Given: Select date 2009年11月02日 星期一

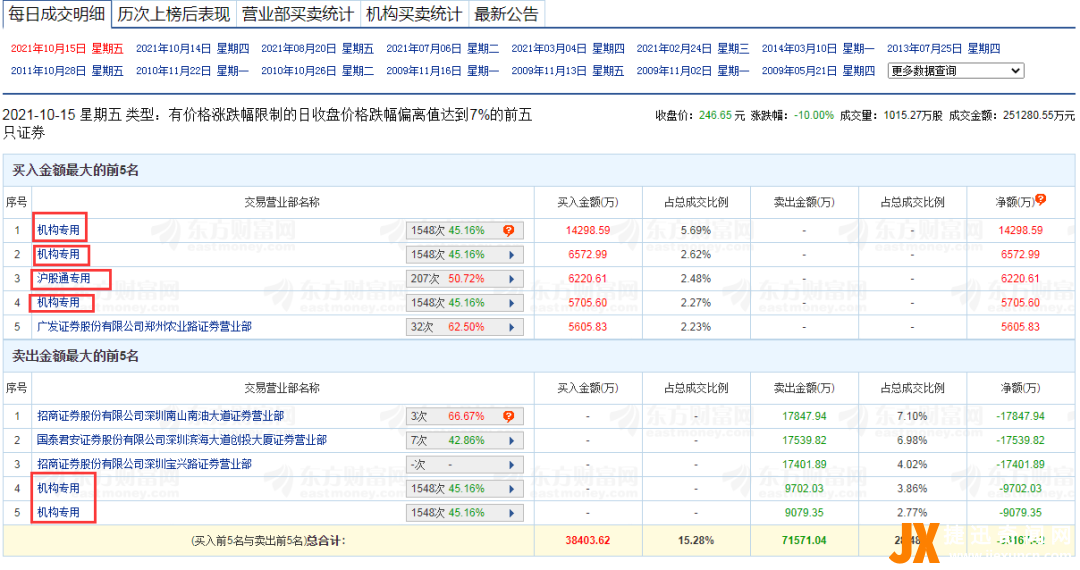Looking at the screenshot, I should click(x=693, y=71).
